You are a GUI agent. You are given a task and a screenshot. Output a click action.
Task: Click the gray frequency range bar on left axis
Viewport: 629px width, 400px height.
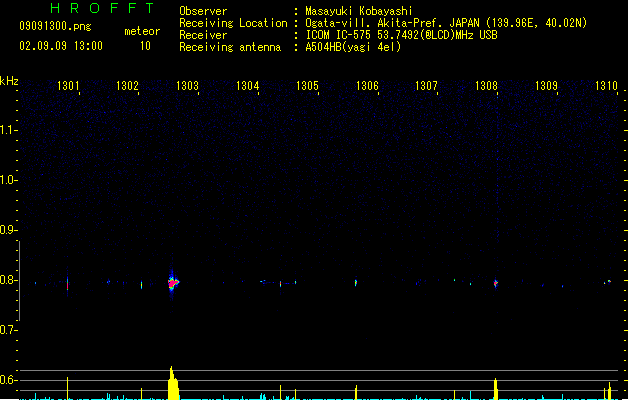click(x=20, y=281)
